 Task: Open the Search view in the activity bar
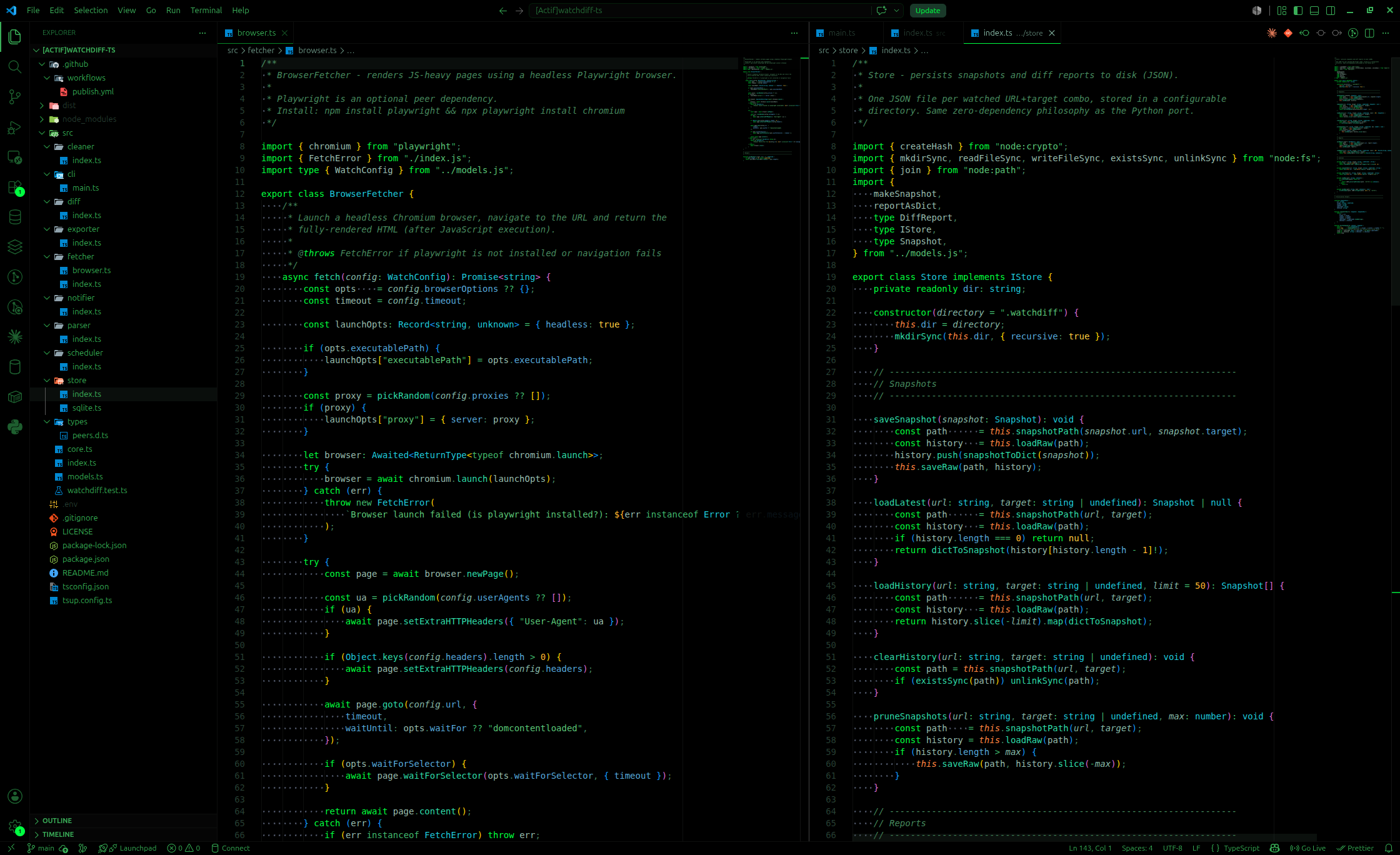15,67
